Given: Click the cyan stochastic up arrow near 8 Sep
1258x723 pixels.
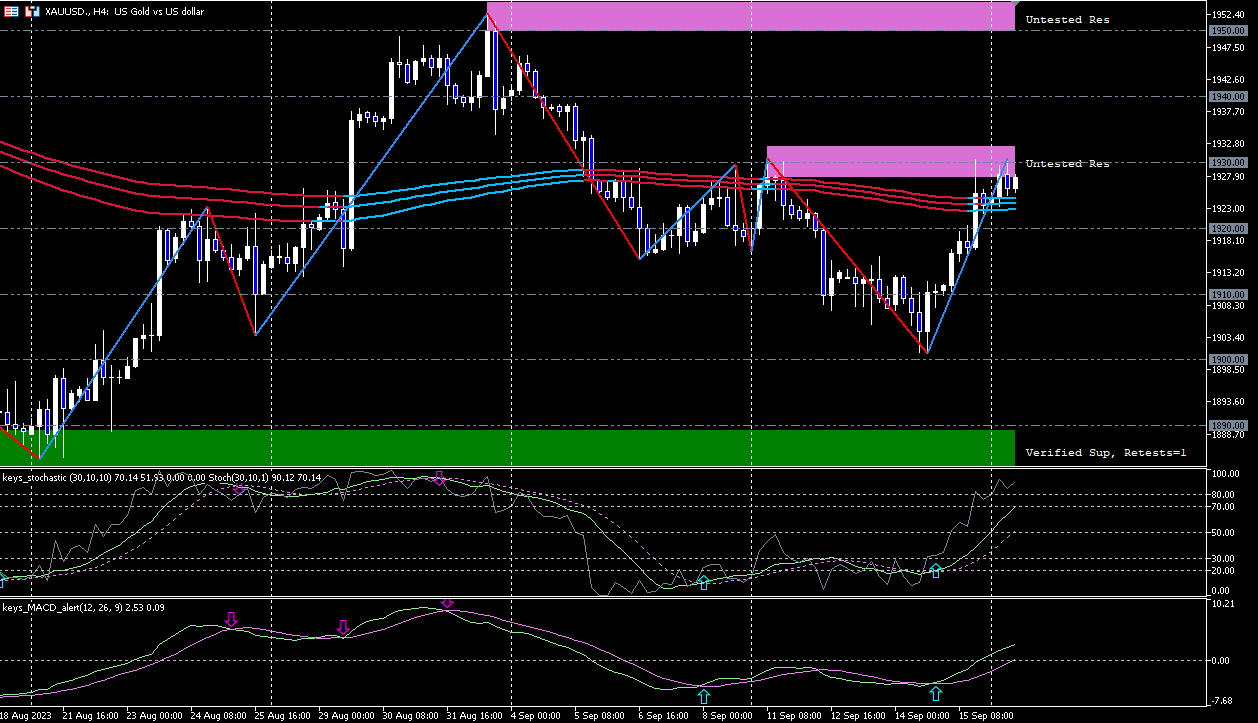Looking at the screenshot, I should tap(703, 582).
